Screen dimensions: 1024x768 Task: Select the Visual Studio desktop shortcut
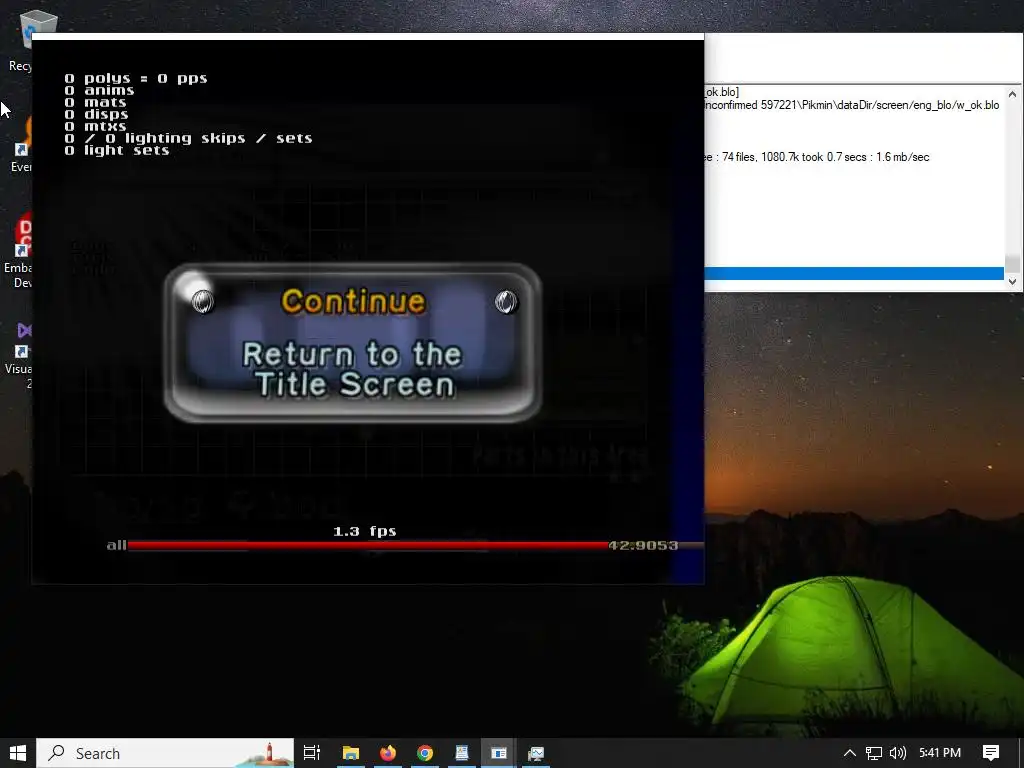point(18,356)
